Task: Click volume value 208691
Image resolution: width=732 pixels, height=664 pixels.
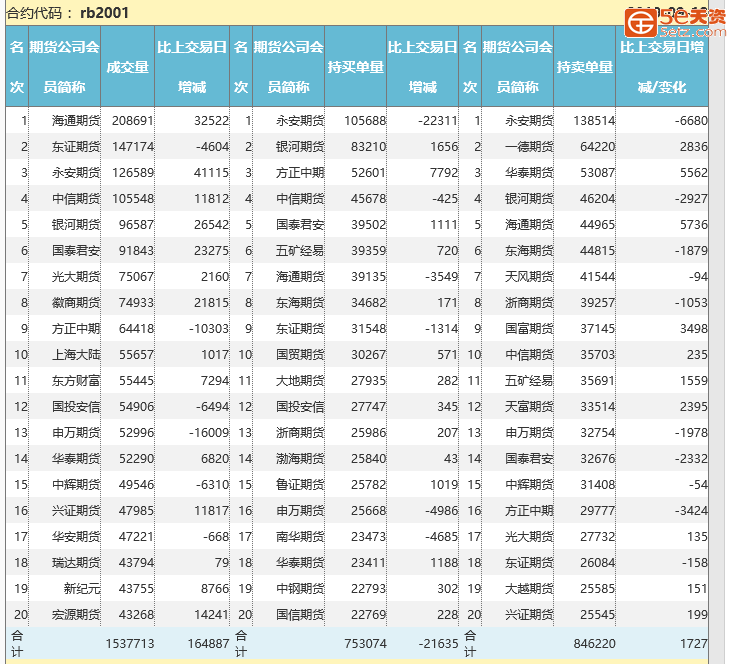Action: (133, 121)
